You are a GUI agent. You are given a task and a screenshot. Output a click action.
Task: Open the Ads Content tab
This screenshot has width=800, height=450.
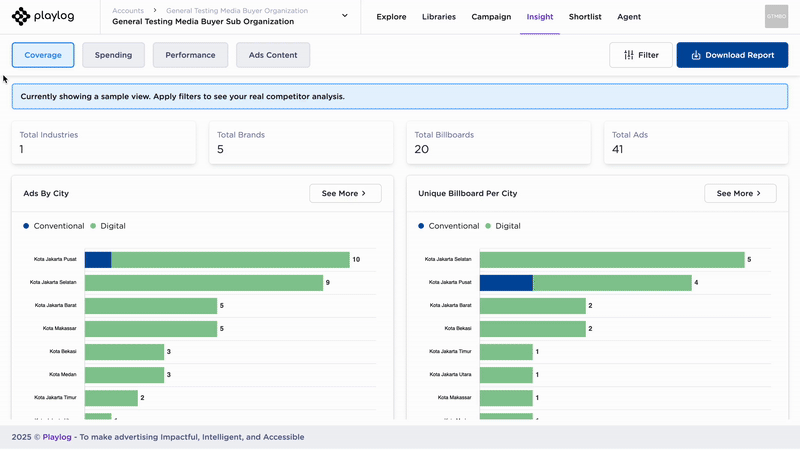[273, 55]
